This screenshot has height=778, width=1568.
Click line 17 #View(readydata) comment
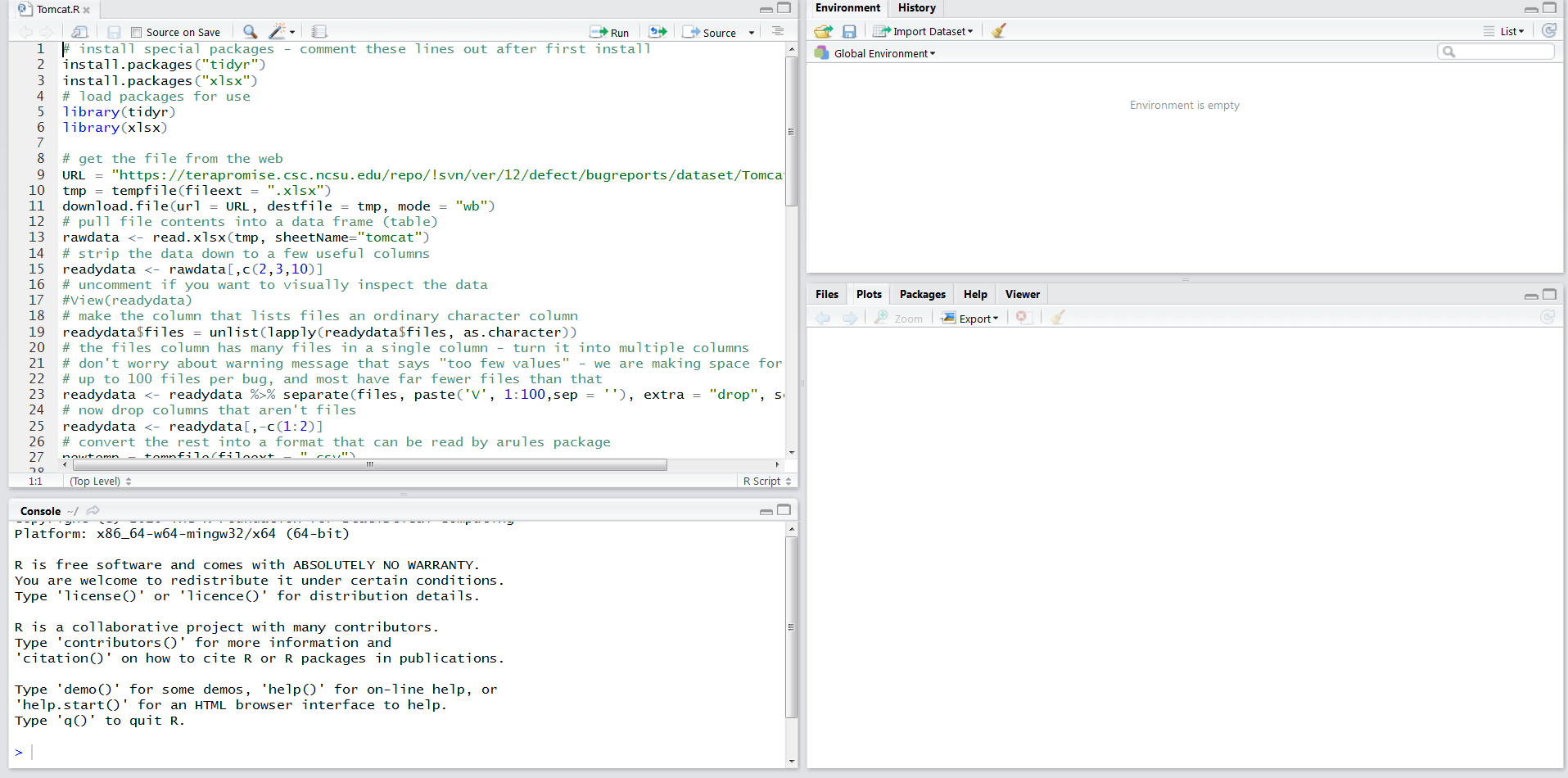127,301
